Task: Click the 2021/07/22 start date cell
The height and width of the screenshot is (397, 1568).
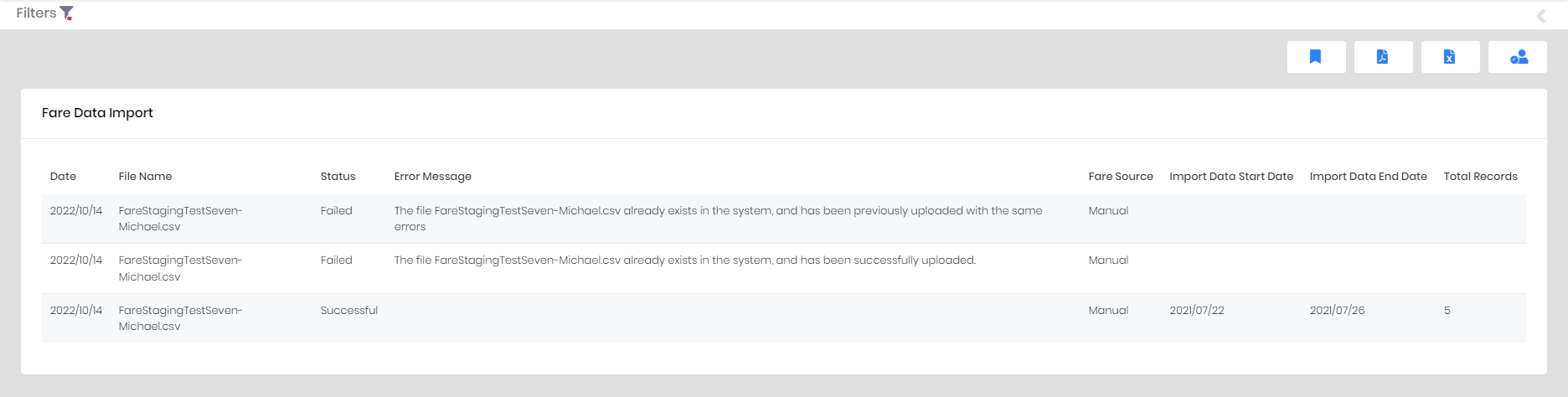Action: [1196, 310]
